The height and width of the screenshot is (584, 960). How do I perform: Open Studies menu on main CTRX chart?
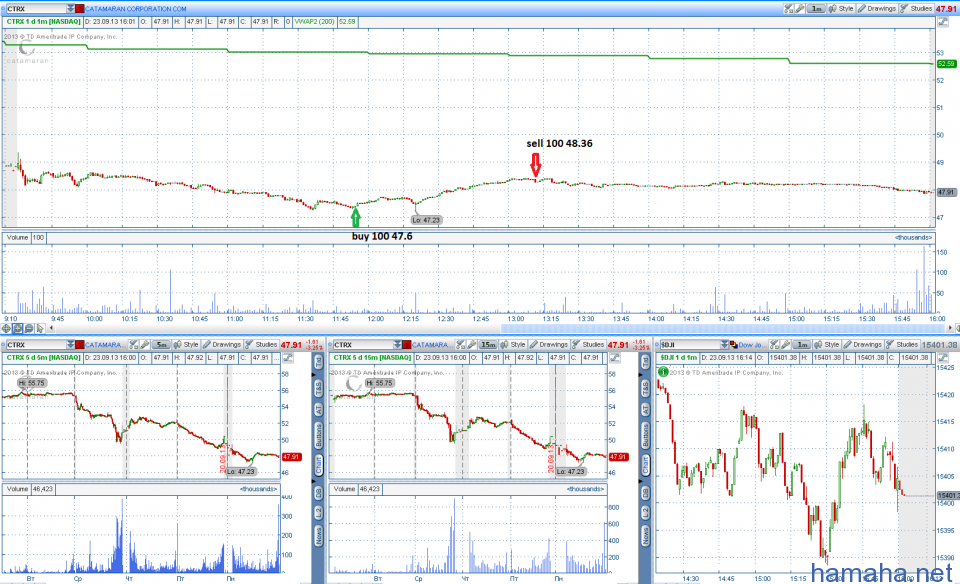click(x=916, y=9)
